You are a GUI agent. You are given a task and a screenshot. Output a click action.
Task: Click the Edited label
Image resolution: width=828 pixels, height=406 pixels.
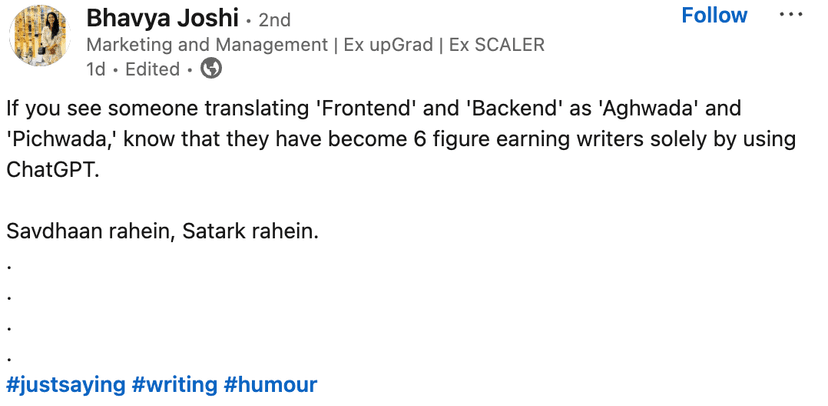(x=152, y=69)
